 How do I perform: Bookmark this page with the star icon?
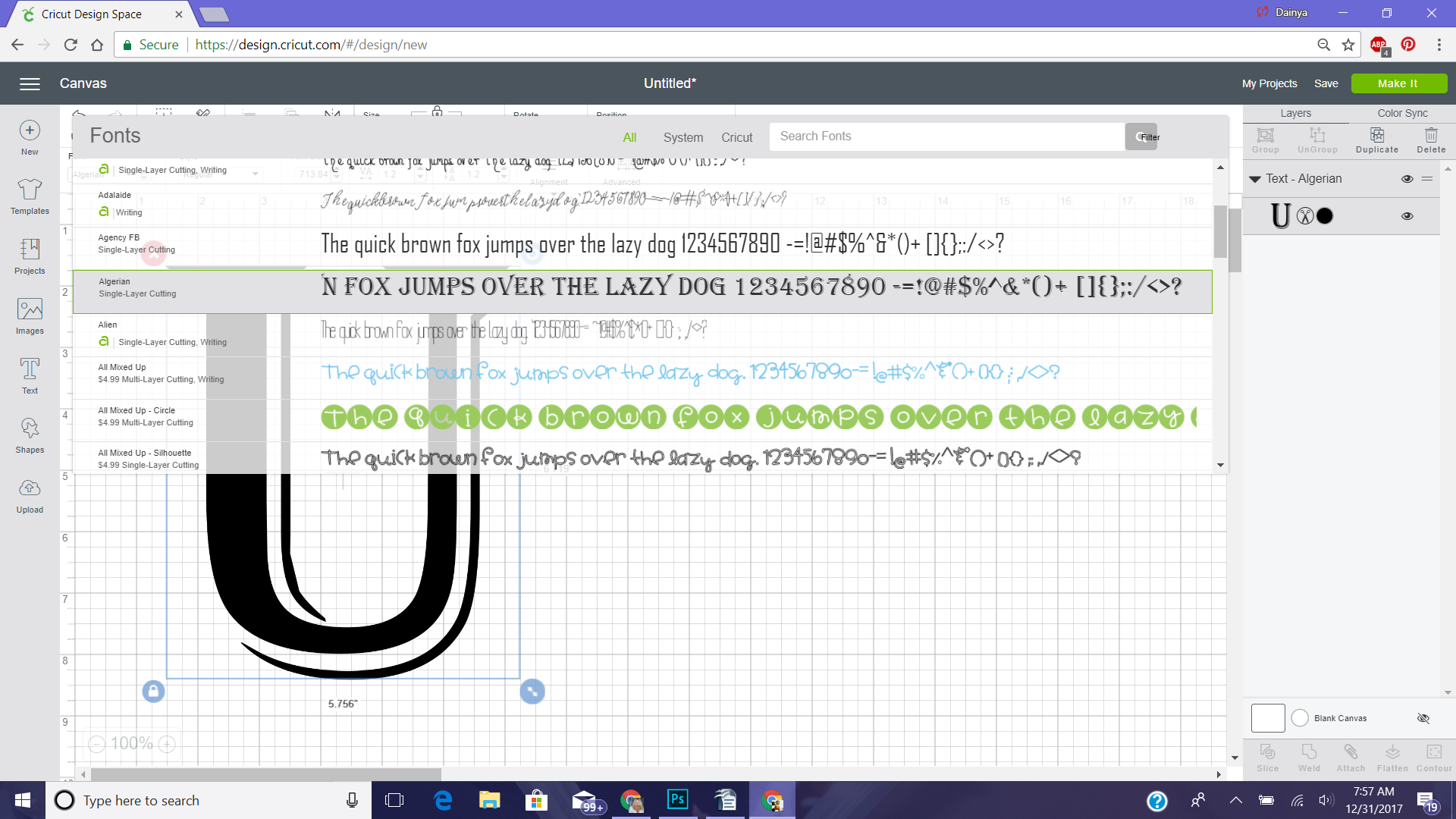[x=1348, y=45]
